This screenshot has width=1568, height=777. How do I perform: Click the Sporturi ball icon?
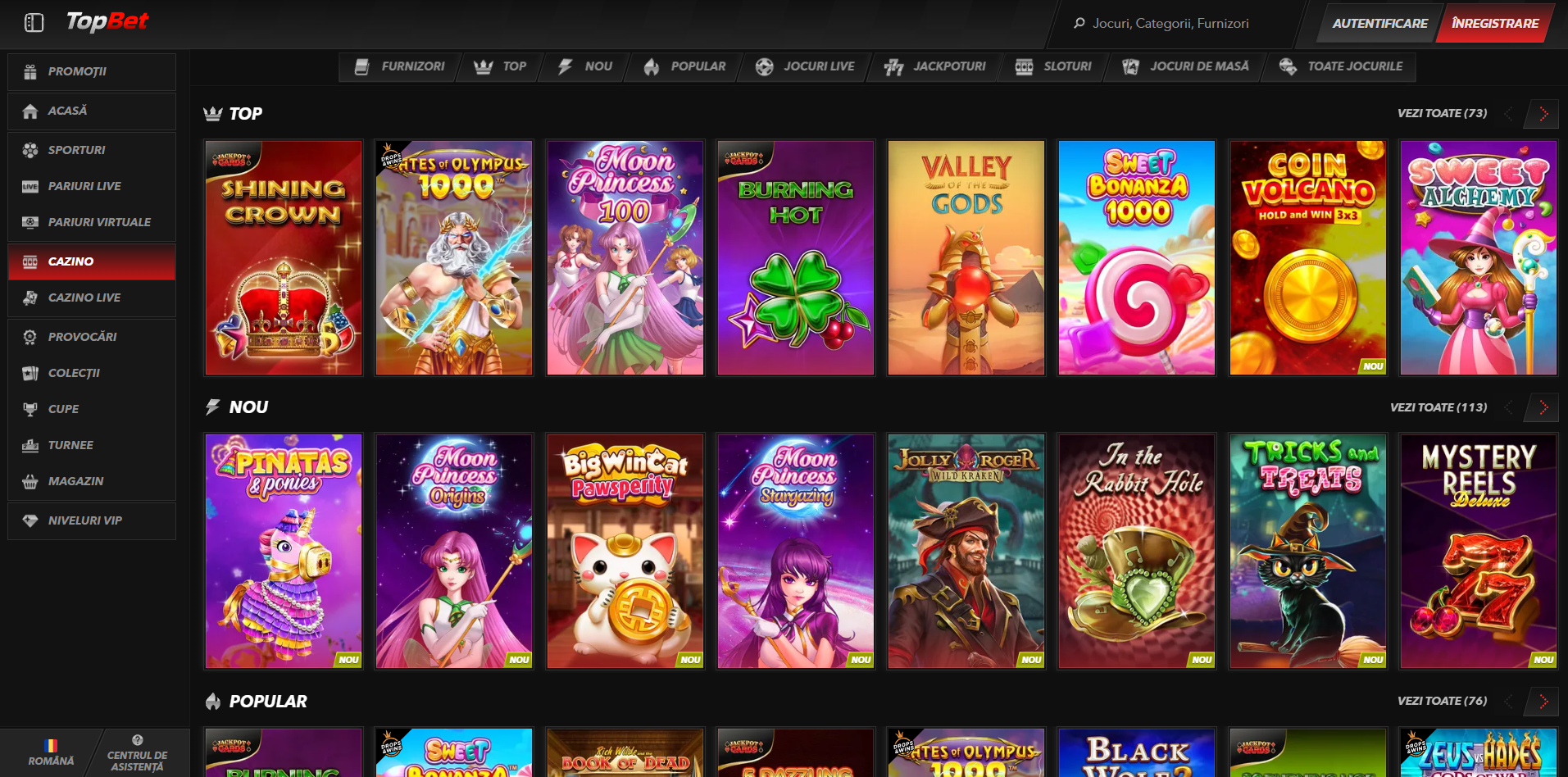tap(30, 150)
